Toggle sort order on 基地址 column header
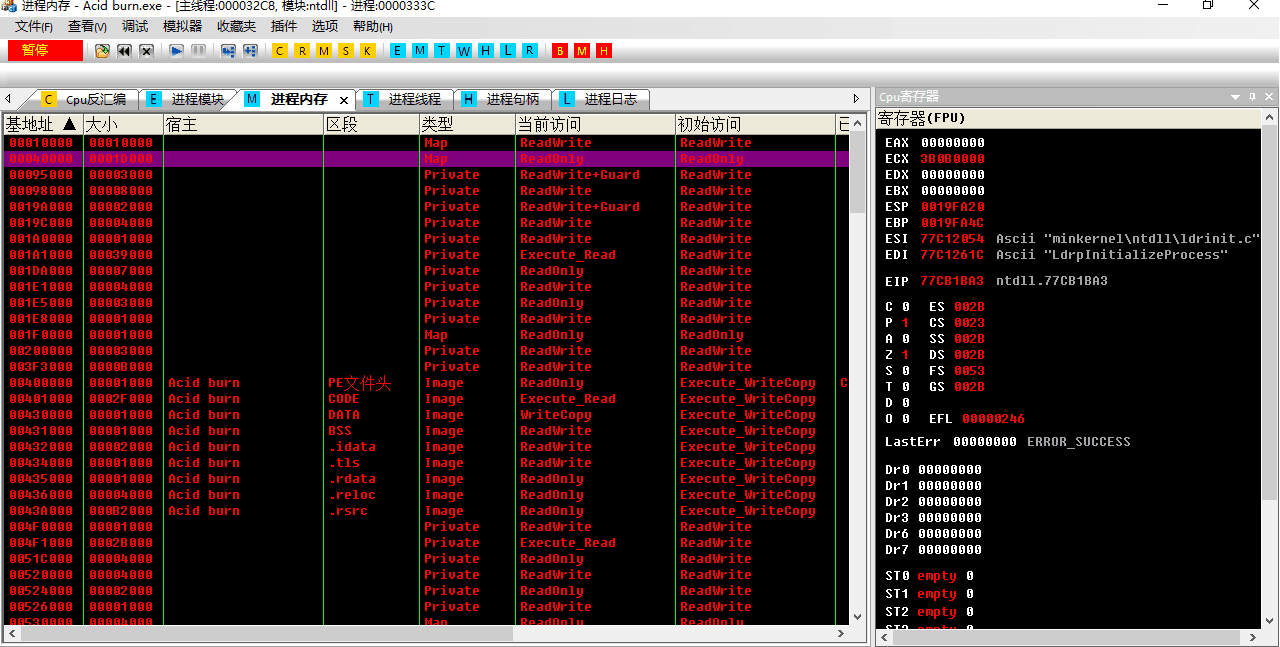 click(41, 124)
